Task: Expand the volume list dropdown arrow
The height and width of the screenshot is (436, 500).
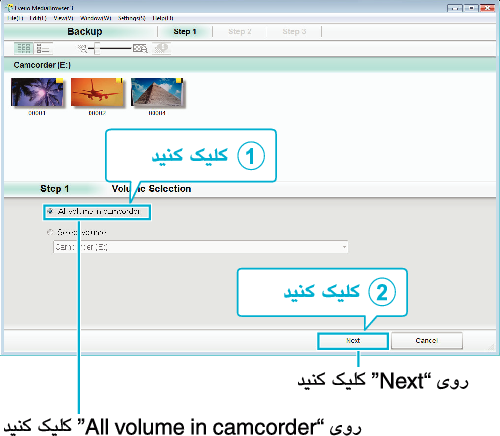Action: [344, 247]
